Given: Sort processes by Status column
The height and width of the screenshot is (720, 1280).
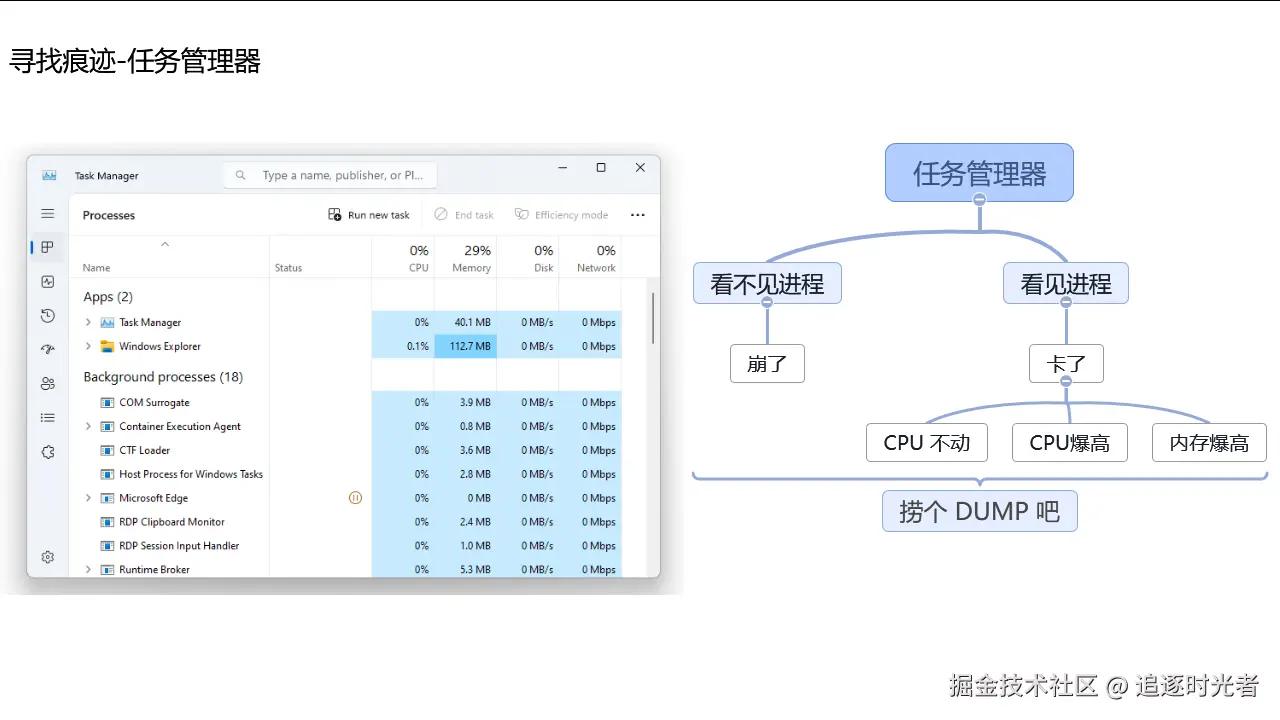Looking at the screenshot, I should [288, 268].
